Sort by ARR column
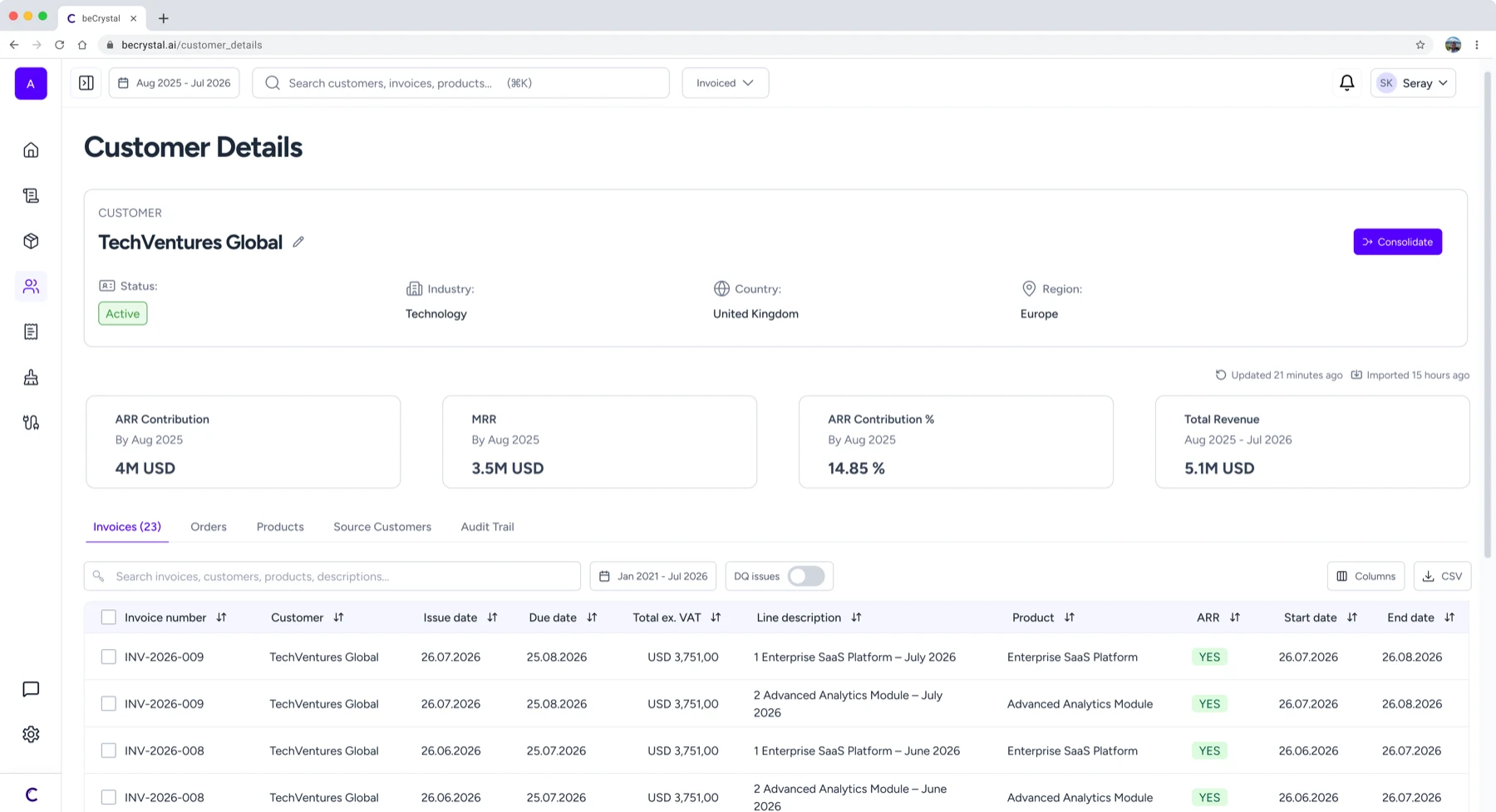 point(1235,618)
